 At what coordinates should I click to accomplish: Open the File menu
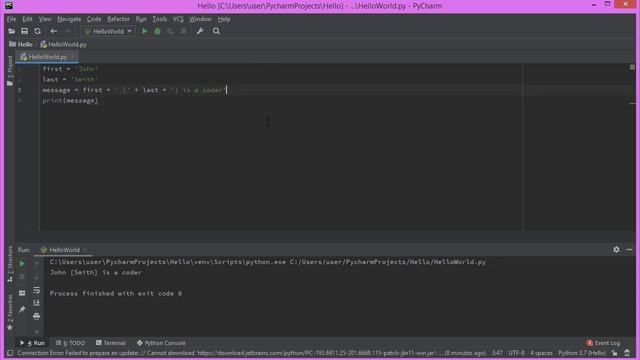tap(11, 19)
